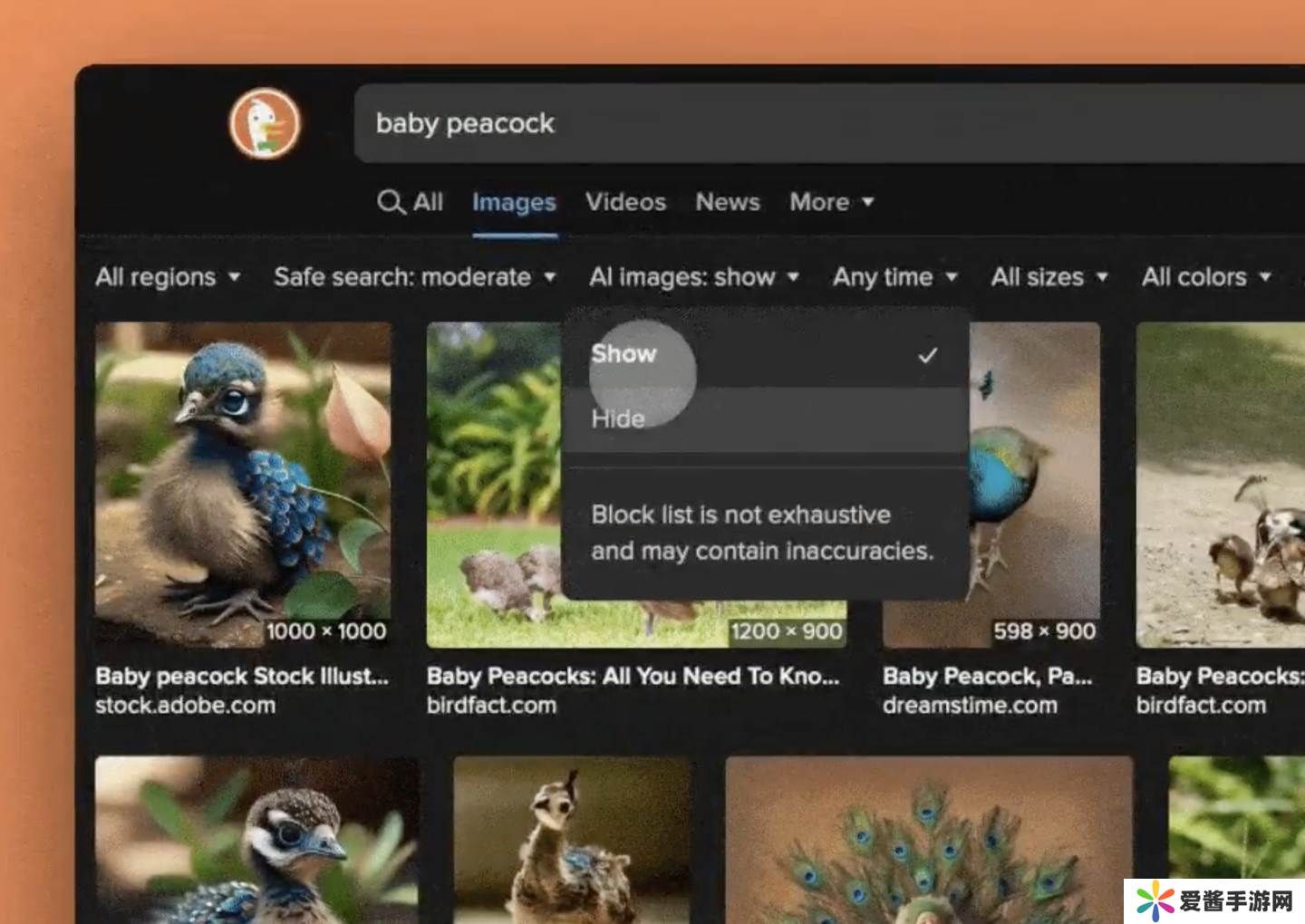Open the More tab menu

(x=830, y=202)
